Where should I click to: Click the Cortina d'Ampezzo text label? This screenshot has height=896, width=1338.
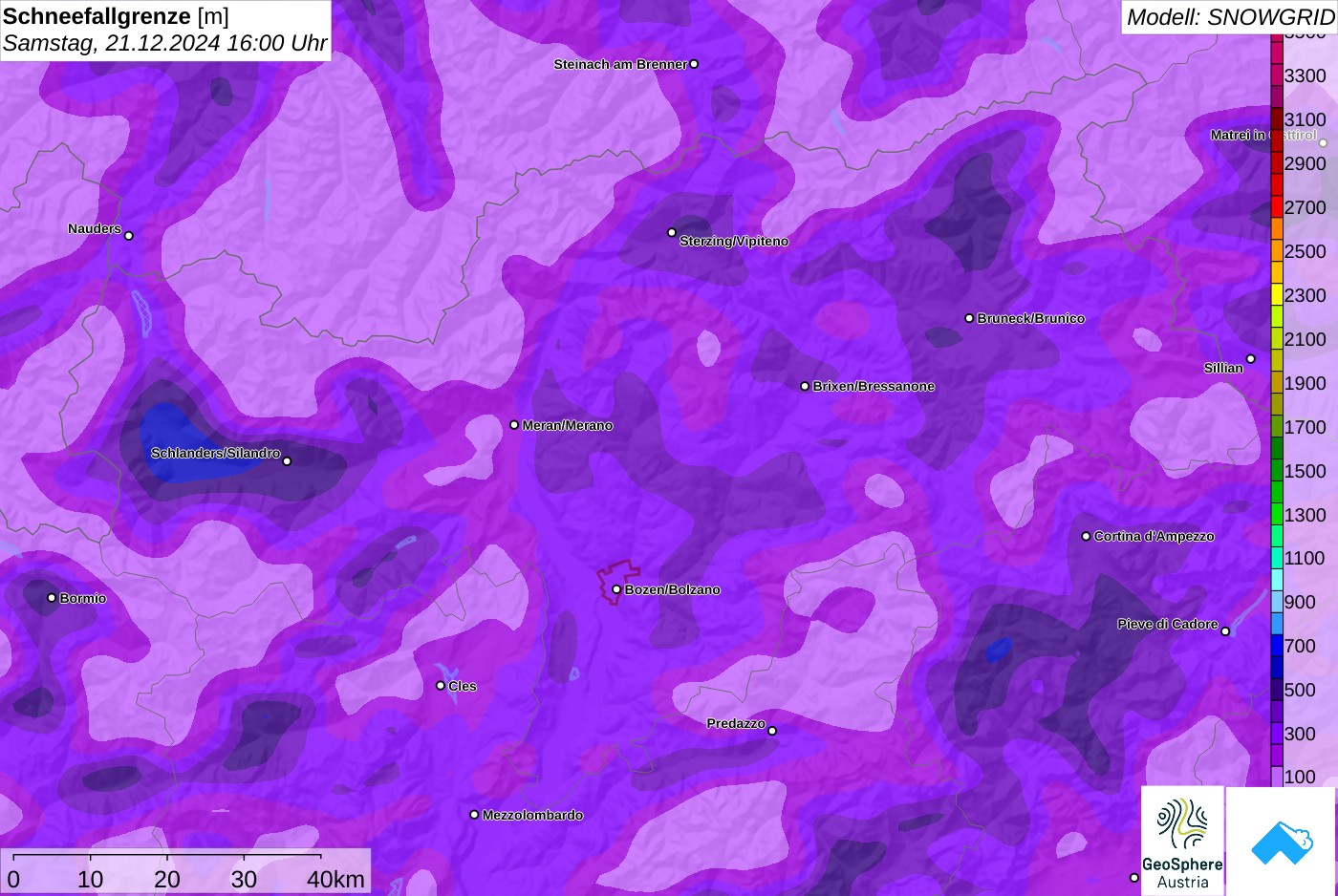click(x=1155, y=536)
